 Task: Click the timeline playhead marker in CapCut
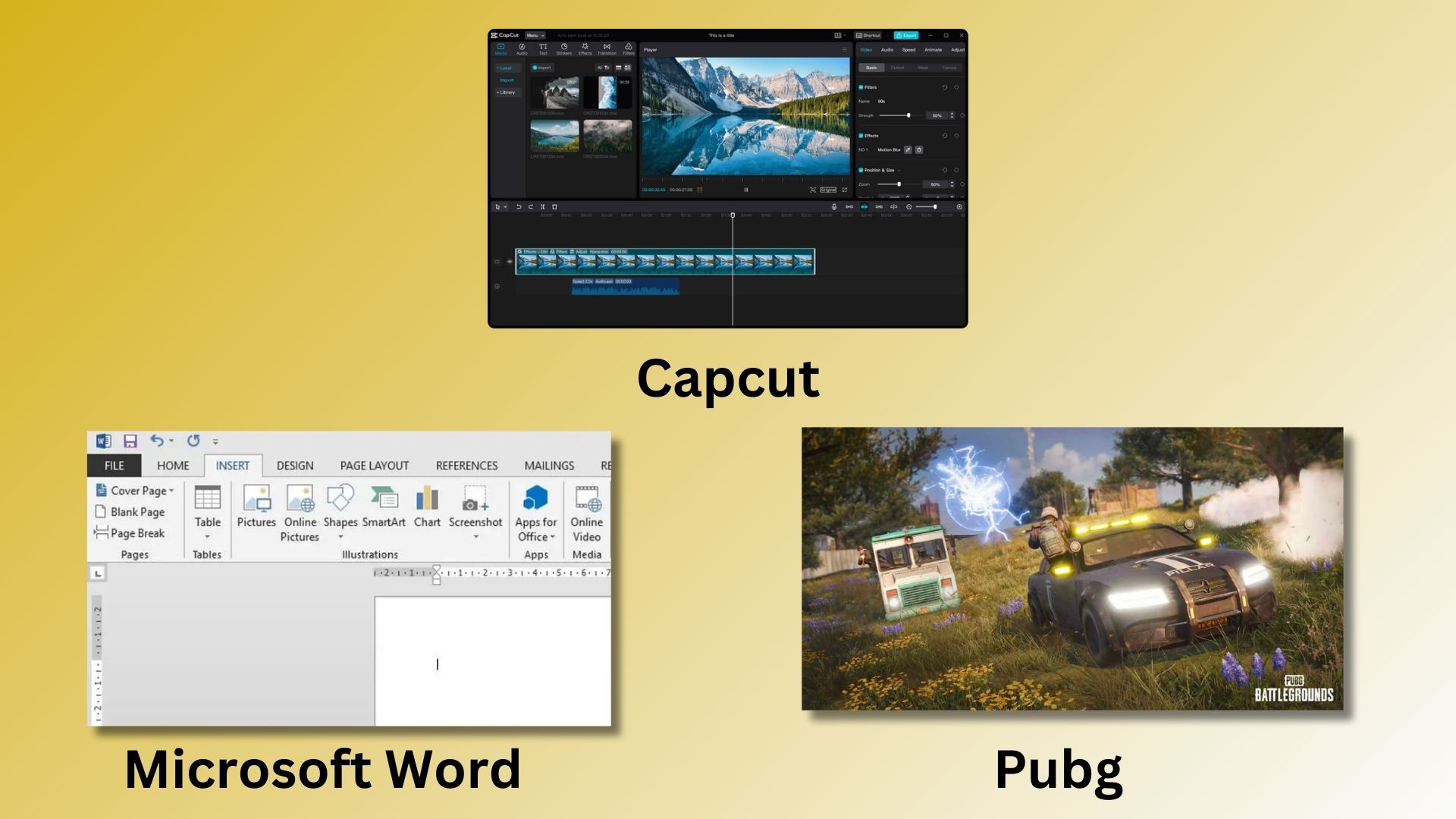732,215
